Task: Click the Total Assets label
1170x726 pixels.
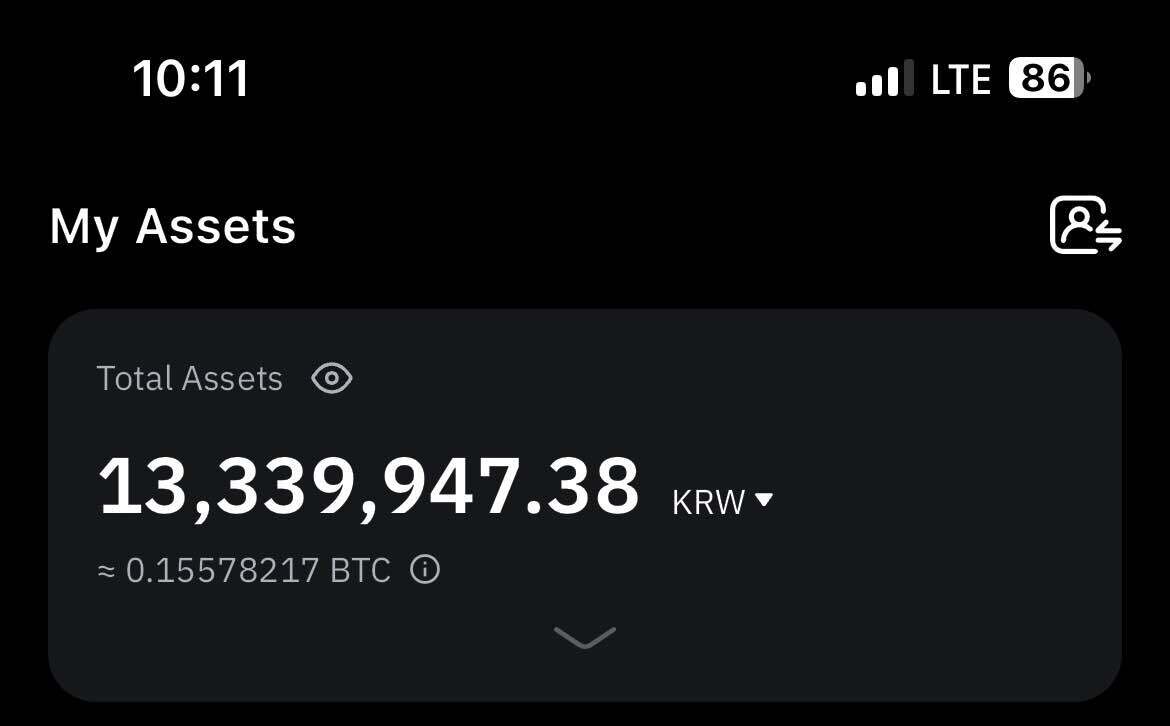Action: [189, 378]
